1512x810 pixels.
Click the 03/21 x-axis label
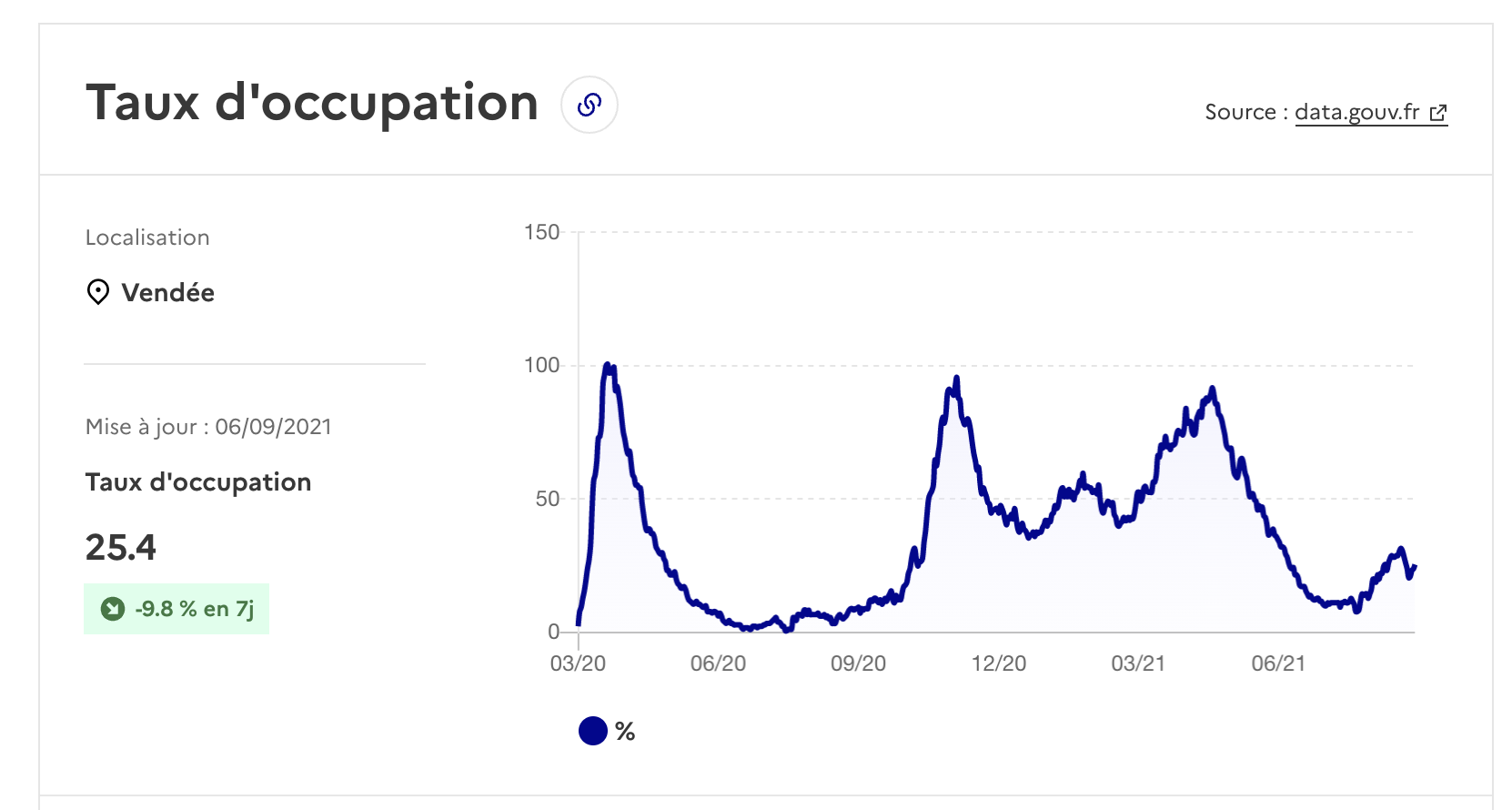[x=1138, y=663]
